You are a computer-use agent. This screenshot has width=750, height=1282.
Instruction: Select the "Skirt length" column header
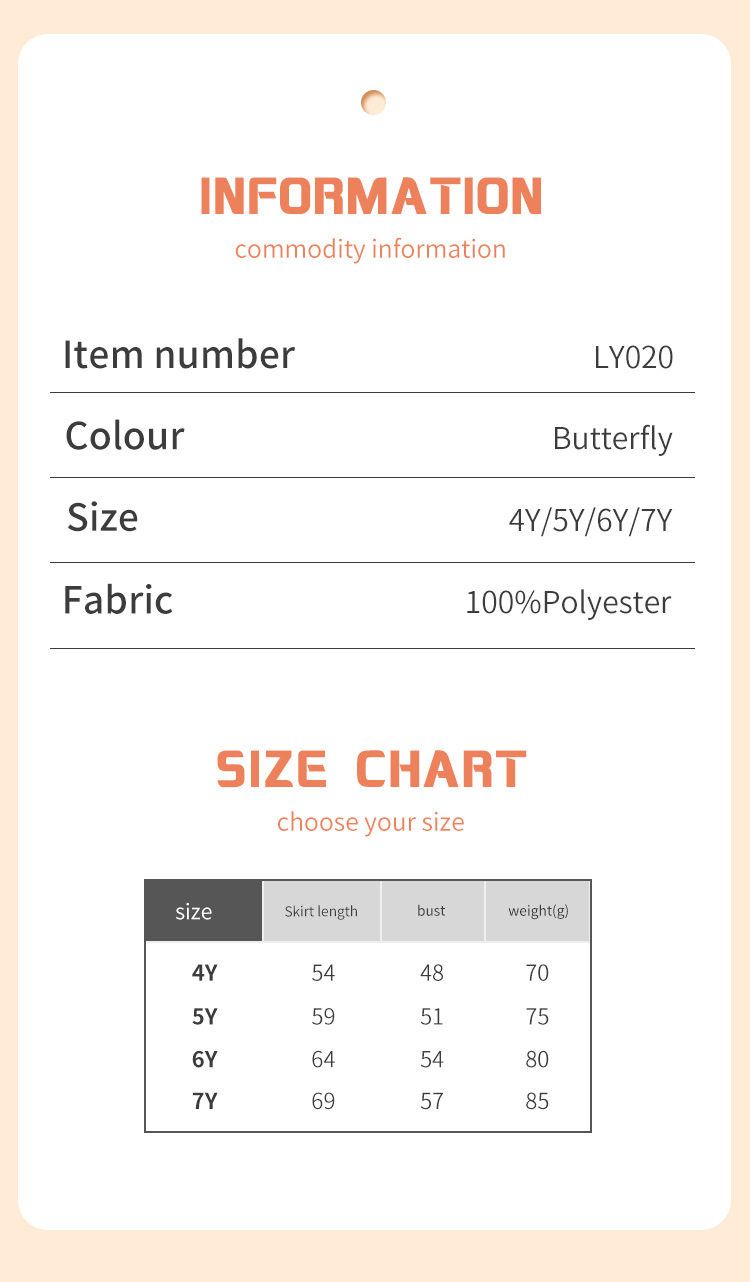(321, 911)
